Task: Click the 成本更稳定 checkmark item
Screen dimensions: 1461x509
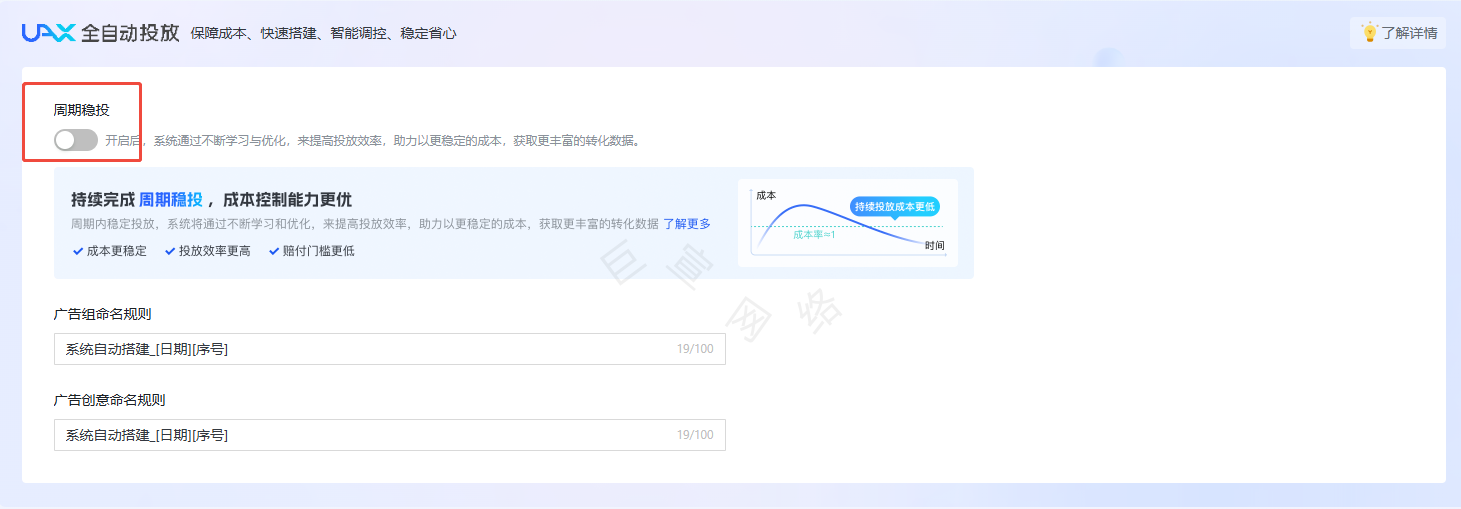Action: [110, 251]
